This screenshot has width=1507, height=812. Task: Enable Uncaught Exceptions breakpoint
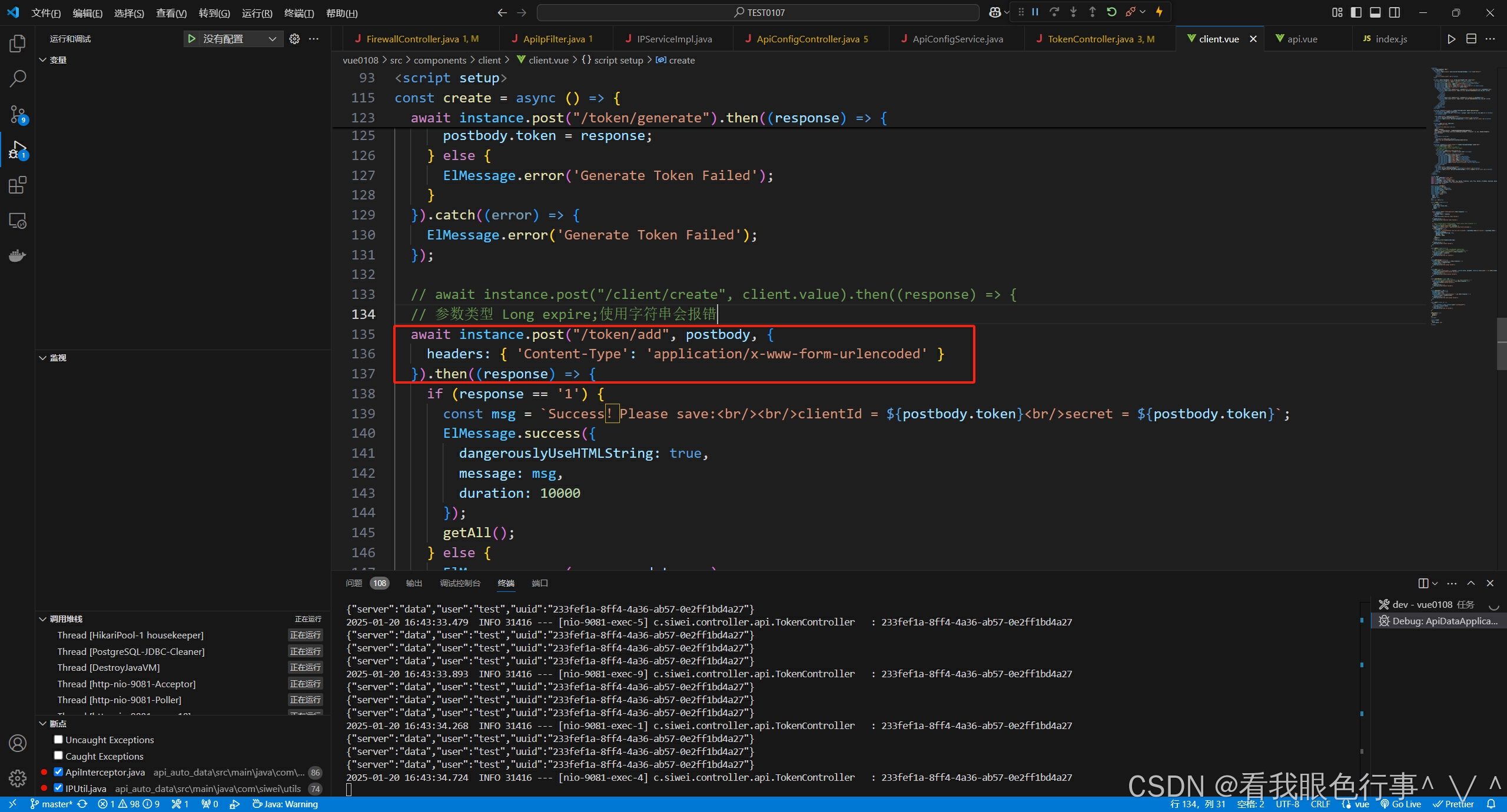(58, 740)
